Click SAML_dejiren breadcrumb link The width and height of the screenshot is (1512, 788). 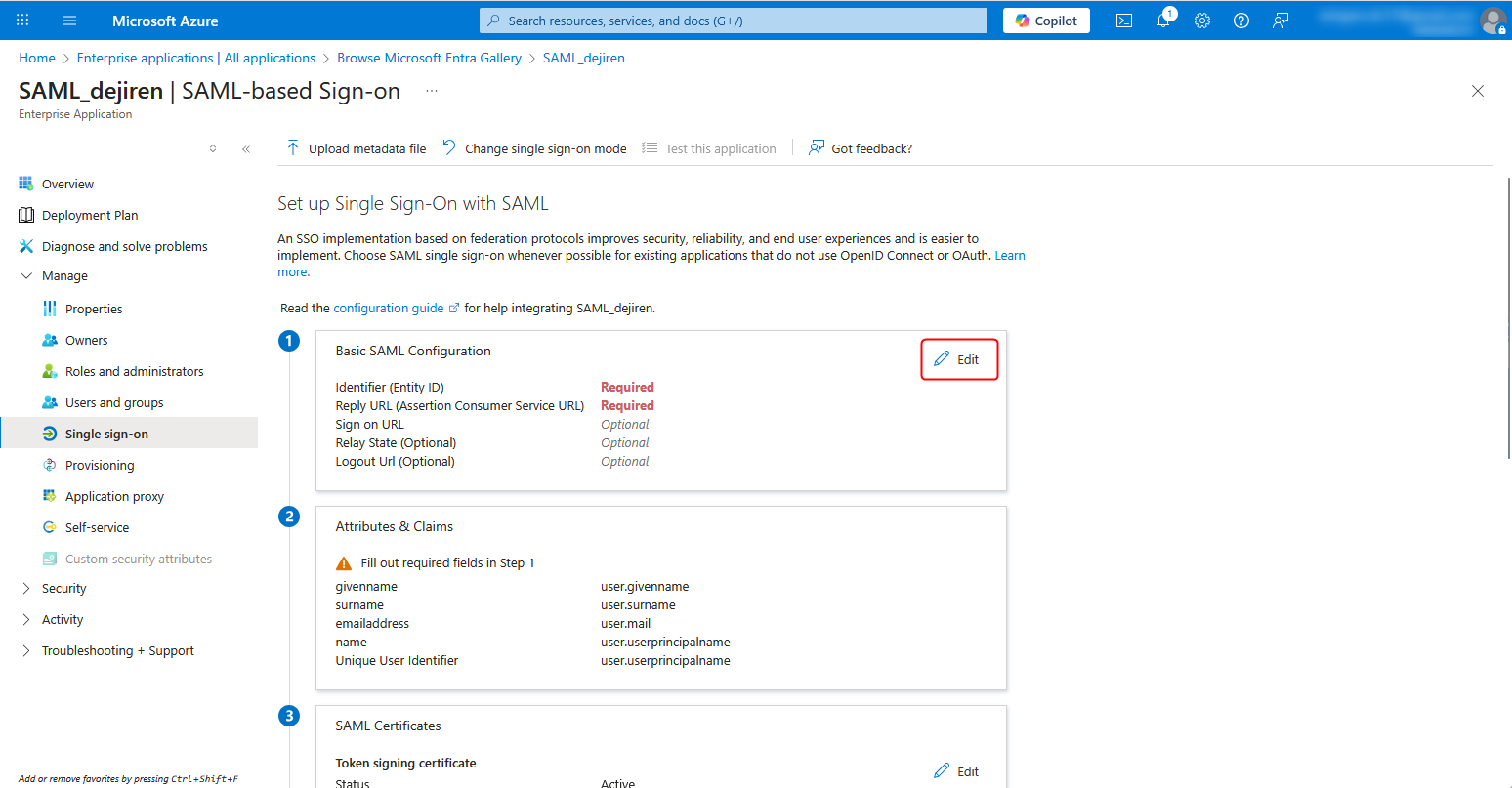(584, 58)
